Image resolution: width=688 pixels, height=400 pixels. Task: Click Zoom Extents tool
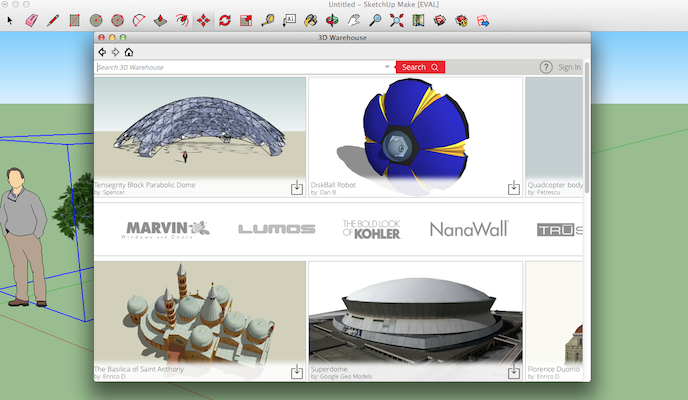pyautogui.click(x=397, y=20)
